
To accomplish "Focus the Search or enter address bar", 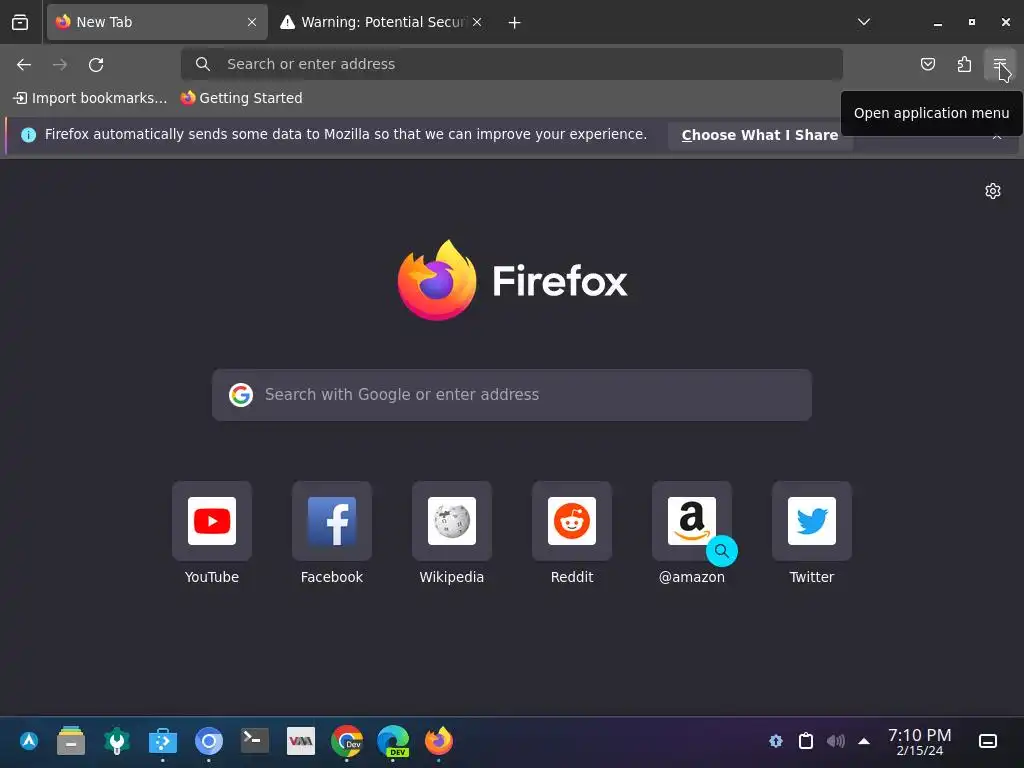I will pyautogui.click(x=512, y=64).
